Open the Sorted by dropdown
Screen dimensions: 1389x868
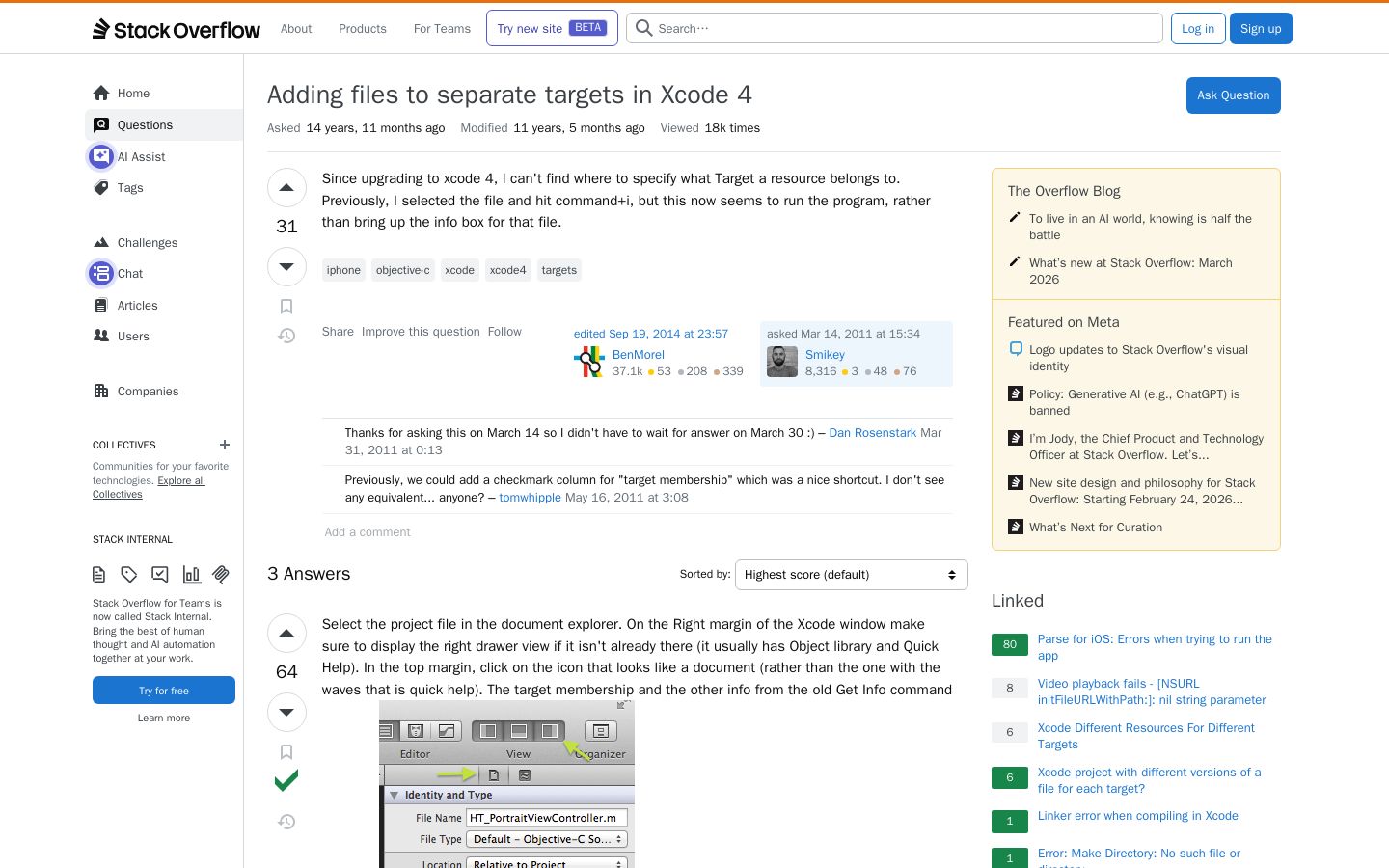[x=851, y=575]
